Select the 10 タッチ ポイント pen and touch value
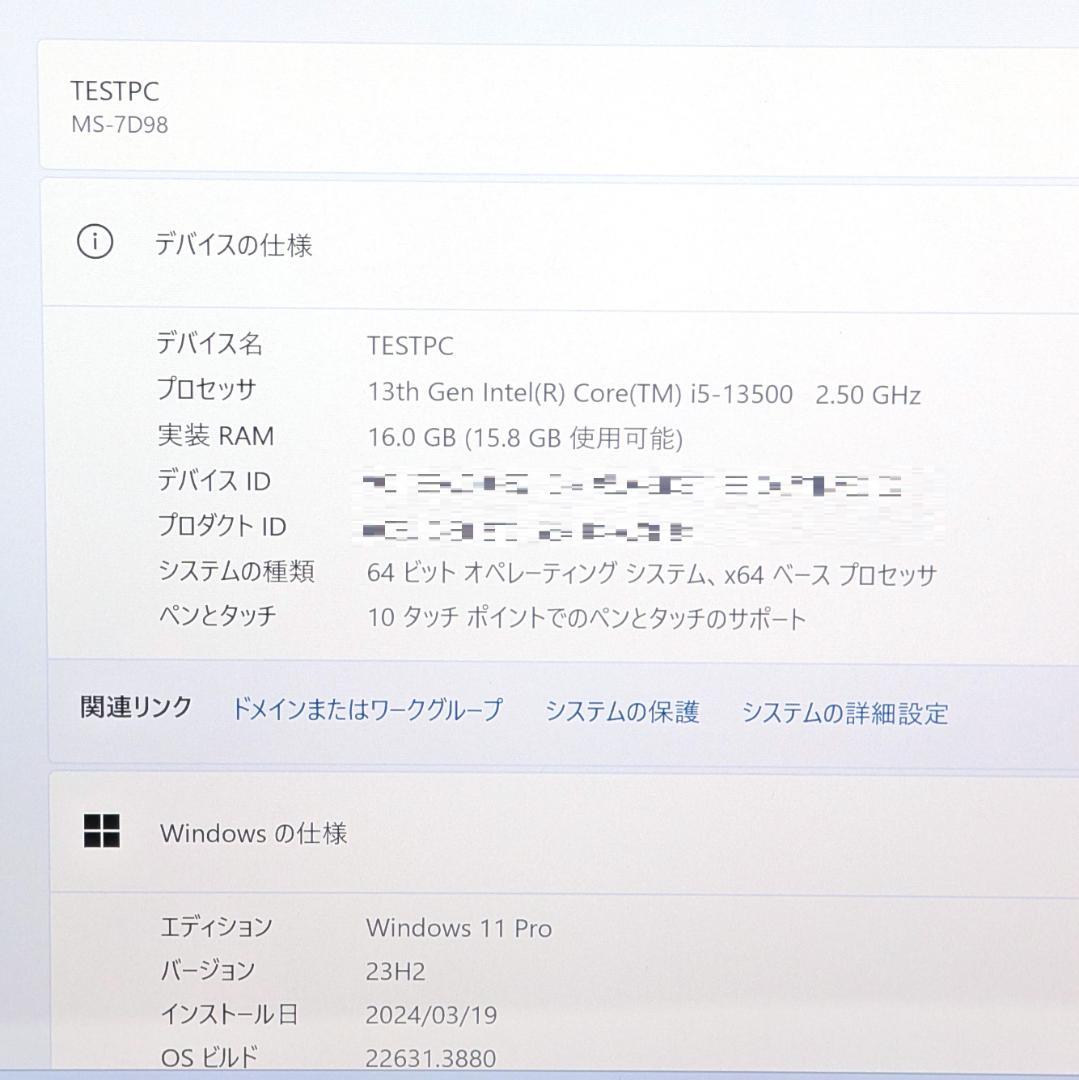1079x1080 pixels. coord(586,617)
